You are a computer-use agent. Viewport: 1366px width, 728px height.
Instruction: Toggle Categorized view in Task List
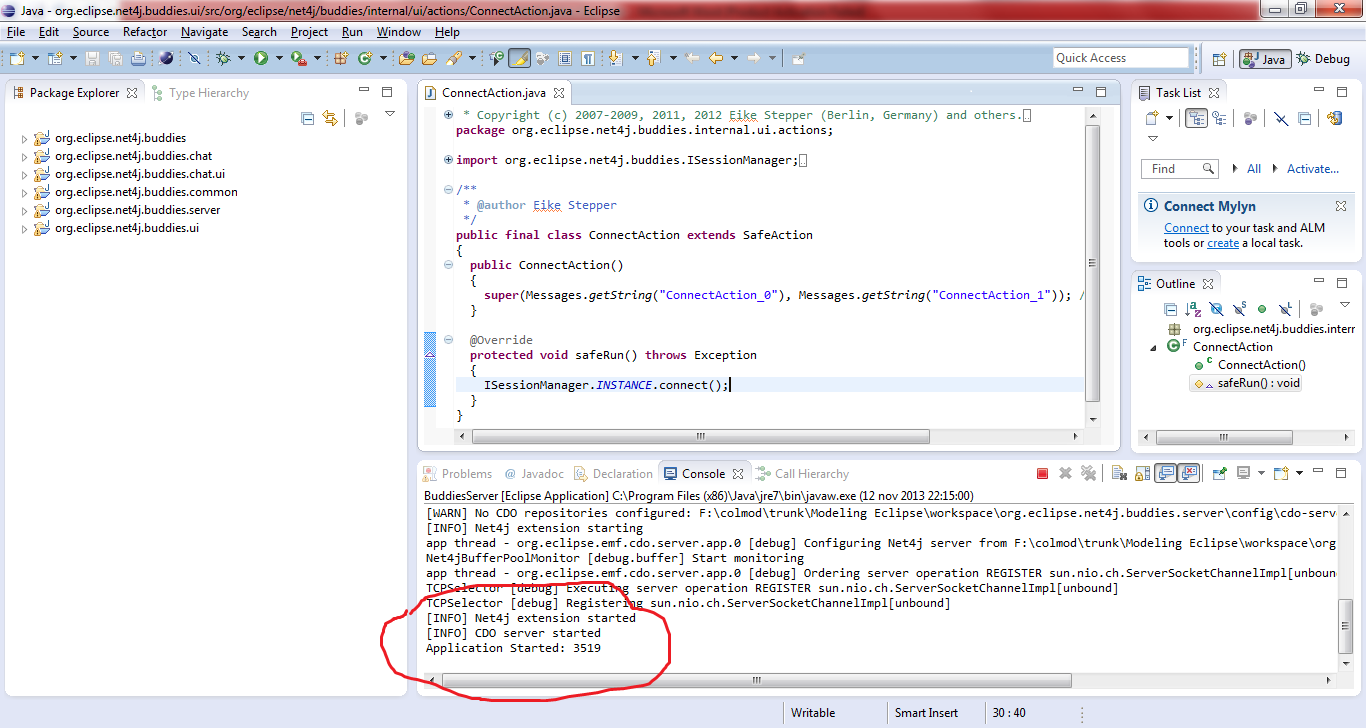1196,118
